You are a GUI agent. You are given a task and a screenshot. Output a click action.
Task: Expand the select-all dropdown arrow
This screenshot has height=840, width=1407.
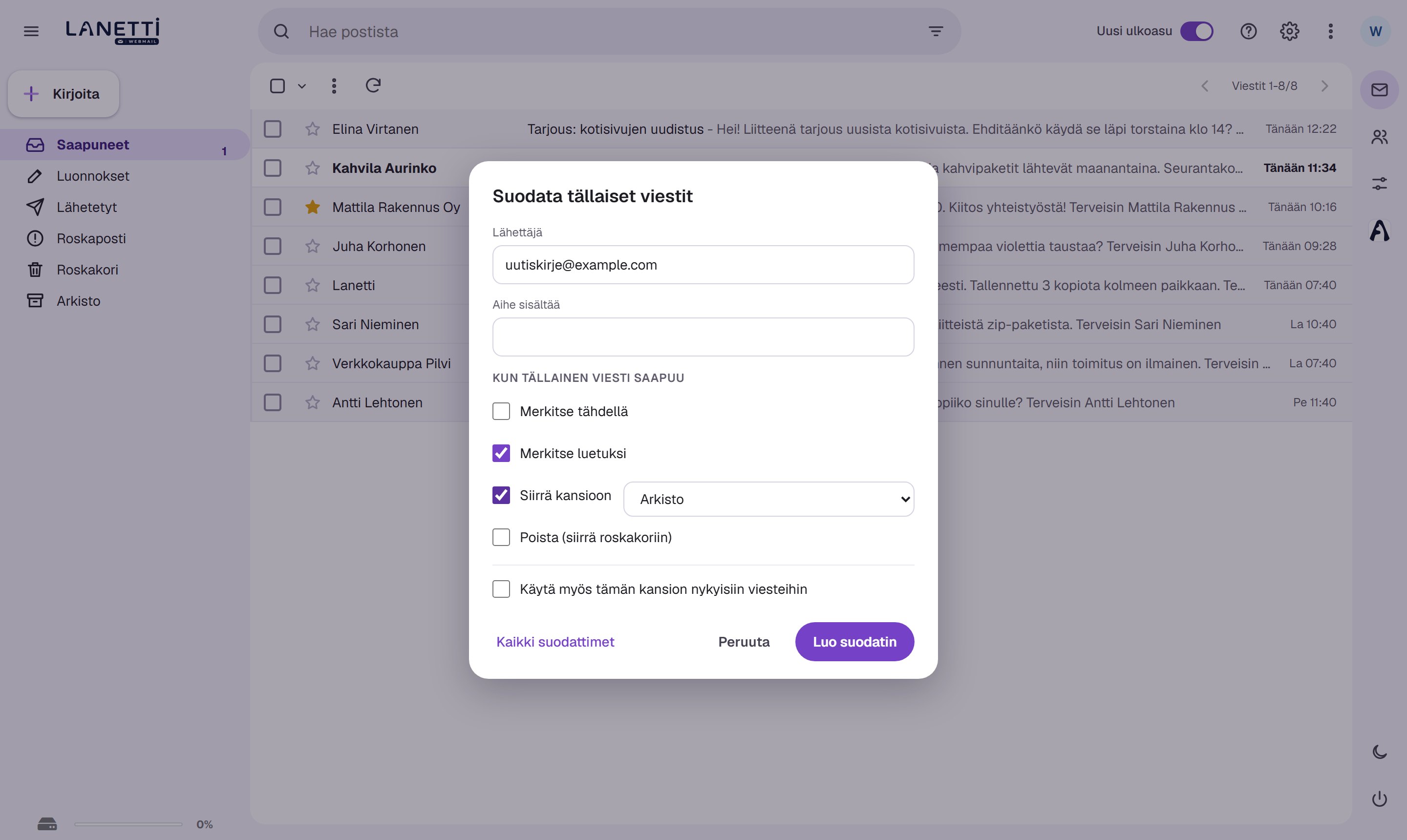tap(302, 86)
